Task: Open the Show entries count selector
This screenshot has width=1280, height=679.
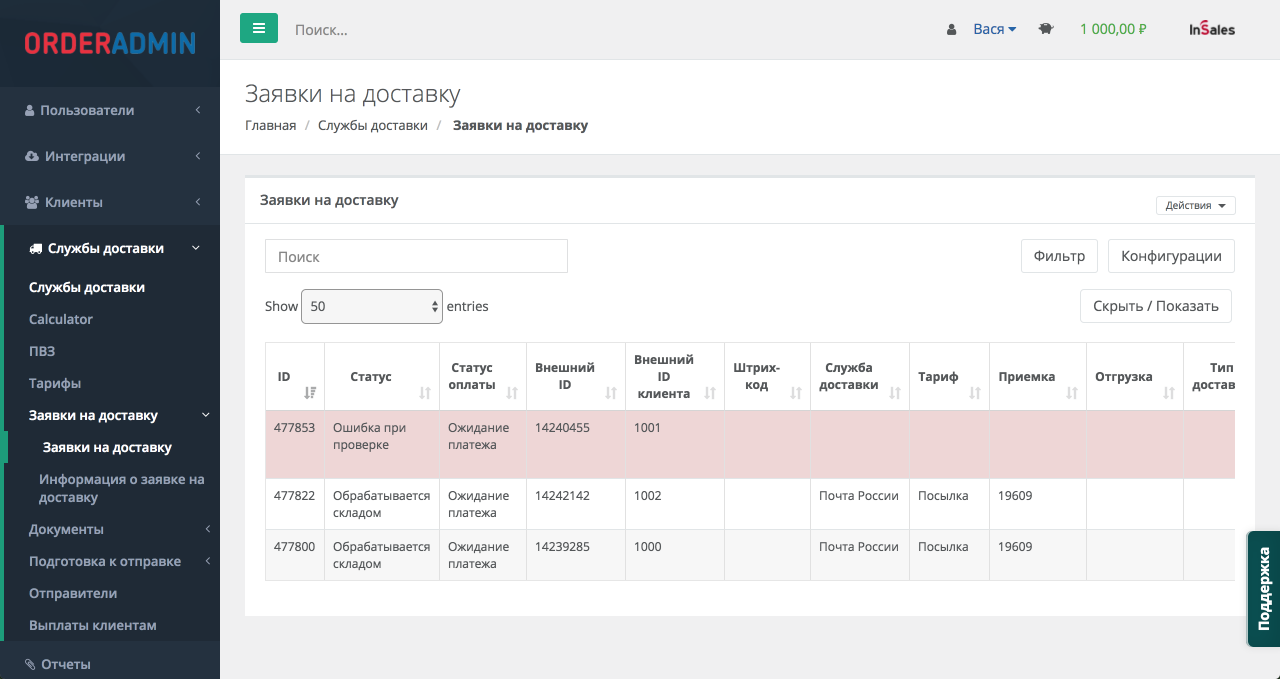Action: pos(372,306)
